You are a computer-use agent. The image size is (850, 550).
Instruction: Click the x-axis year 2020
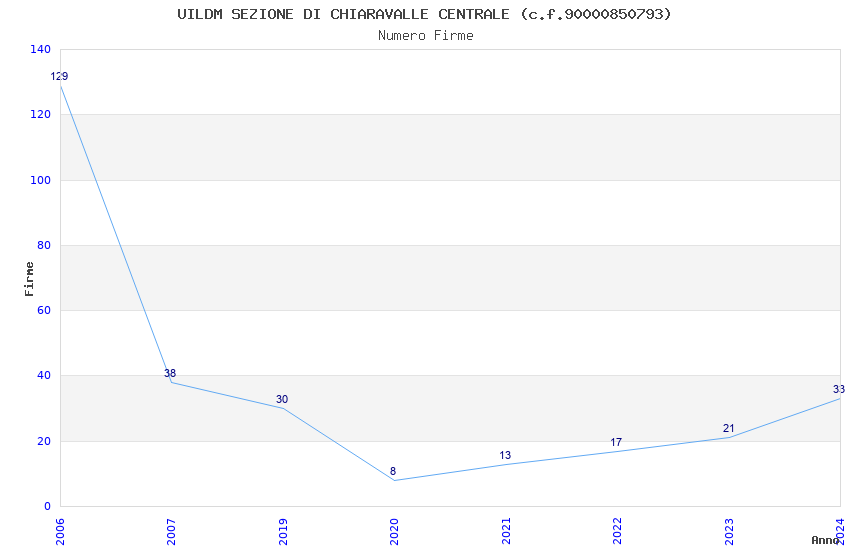tap(395, 532)
